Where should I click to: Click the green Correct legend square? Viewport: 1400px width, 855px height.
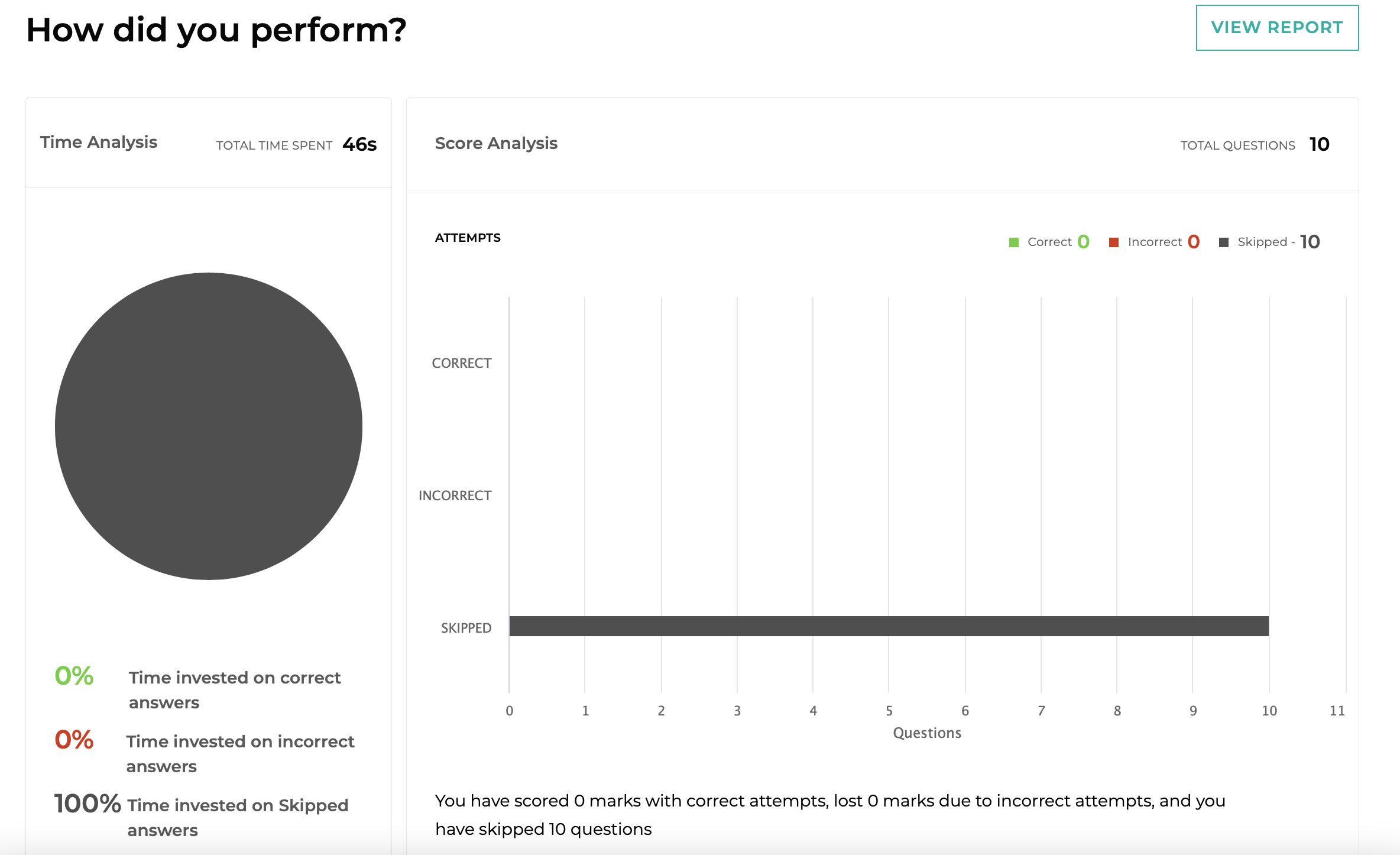[x=1014, y=242]
